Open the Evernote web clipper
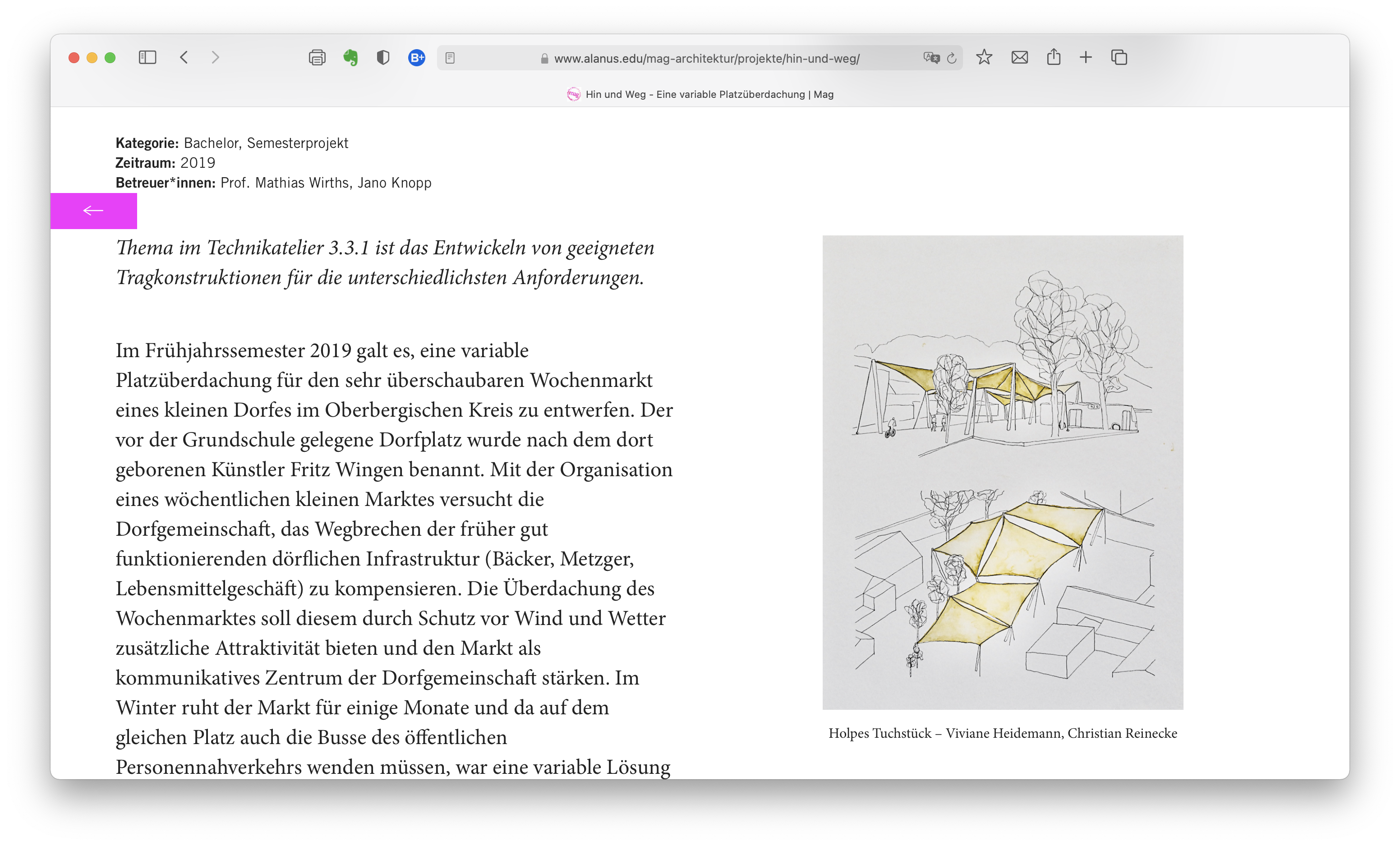Viewport: 1400px width, 846px height. point(350,57)
